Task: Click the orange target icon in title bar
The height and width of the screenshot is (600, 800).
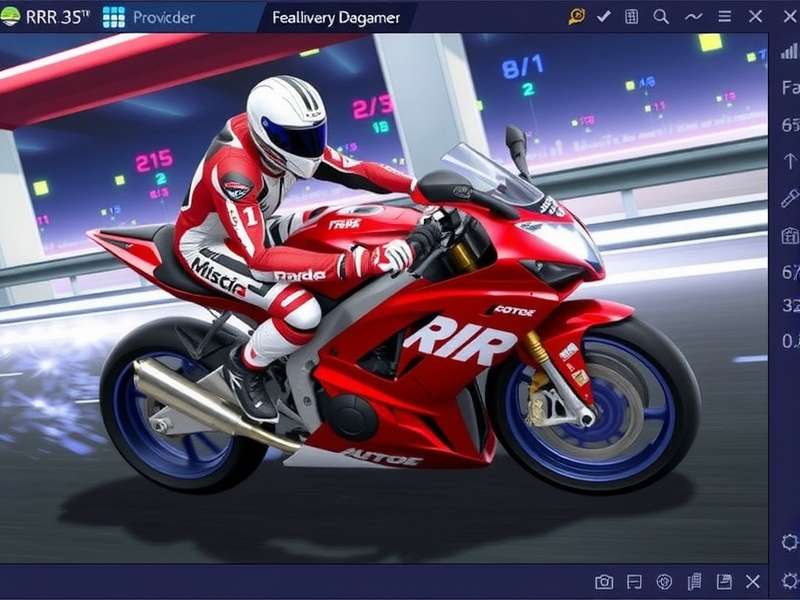Action: point(577,16)
